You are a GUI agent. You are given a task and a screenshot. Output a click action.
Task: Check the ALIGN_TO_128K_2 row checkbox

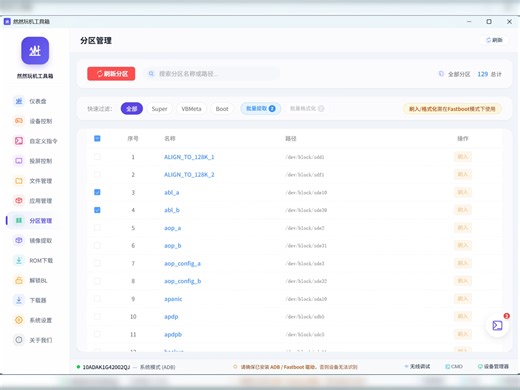tap(97, 174)
